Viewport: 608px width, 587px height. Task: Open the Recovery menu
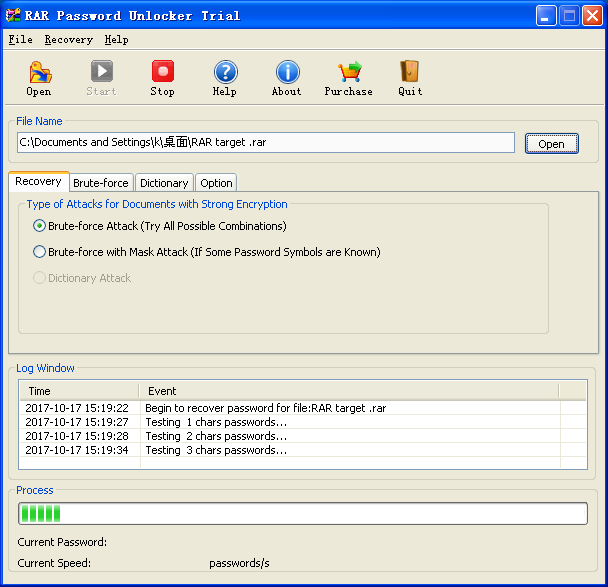point(68,40)
